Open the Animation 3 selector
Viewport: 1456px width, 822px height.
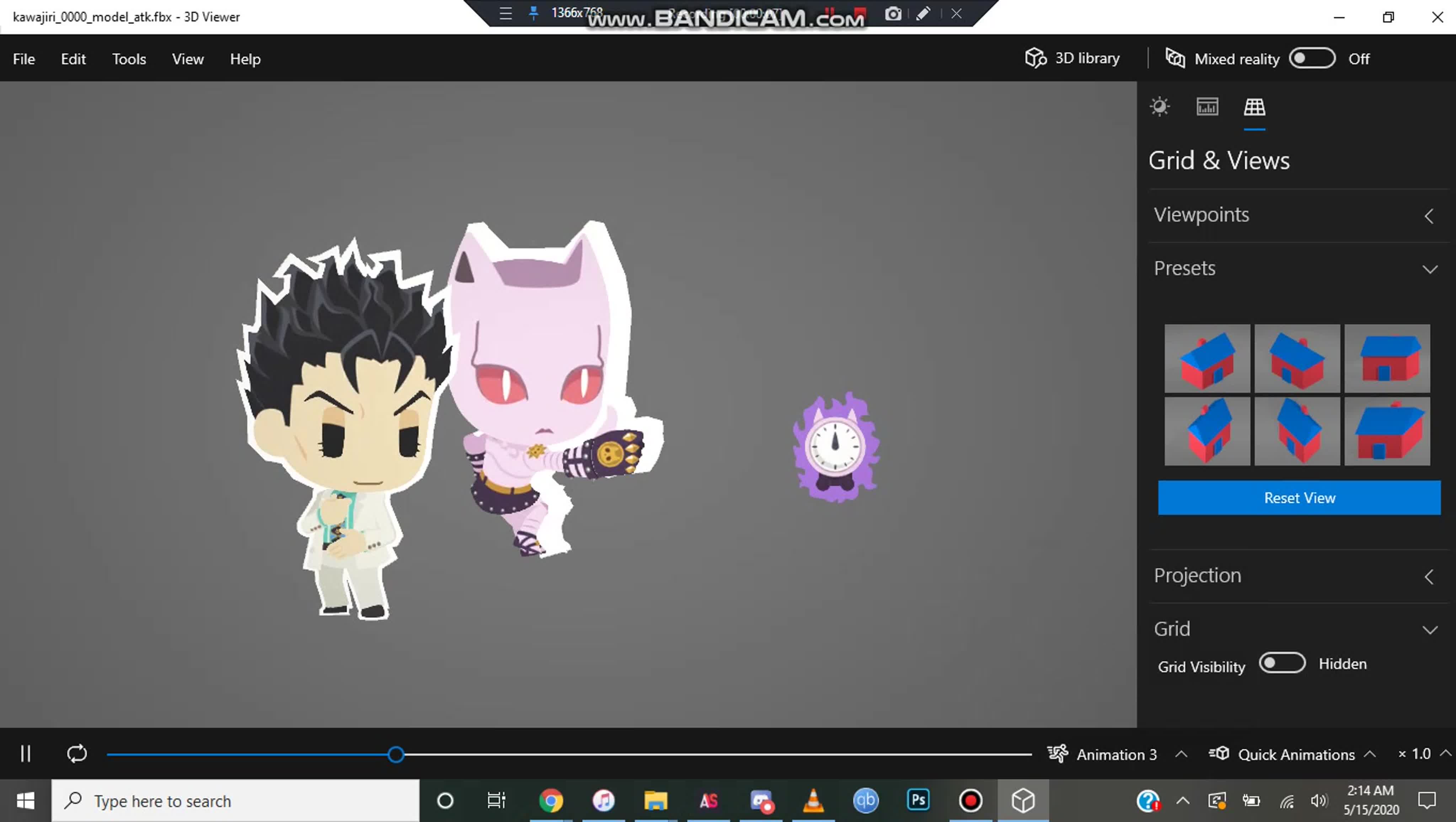(x=1117, y=754)
